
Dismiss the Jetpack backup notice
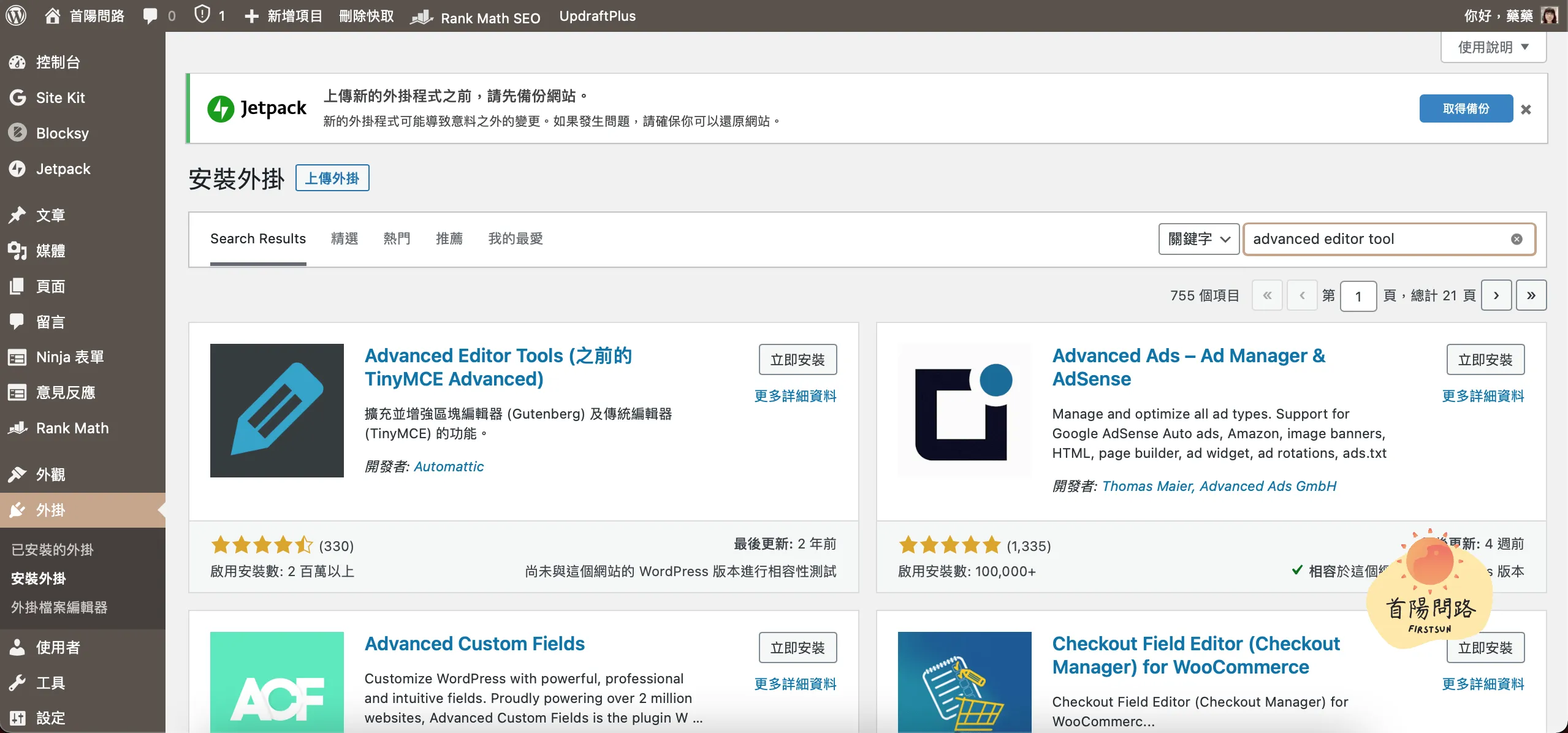click(1526, 109)
